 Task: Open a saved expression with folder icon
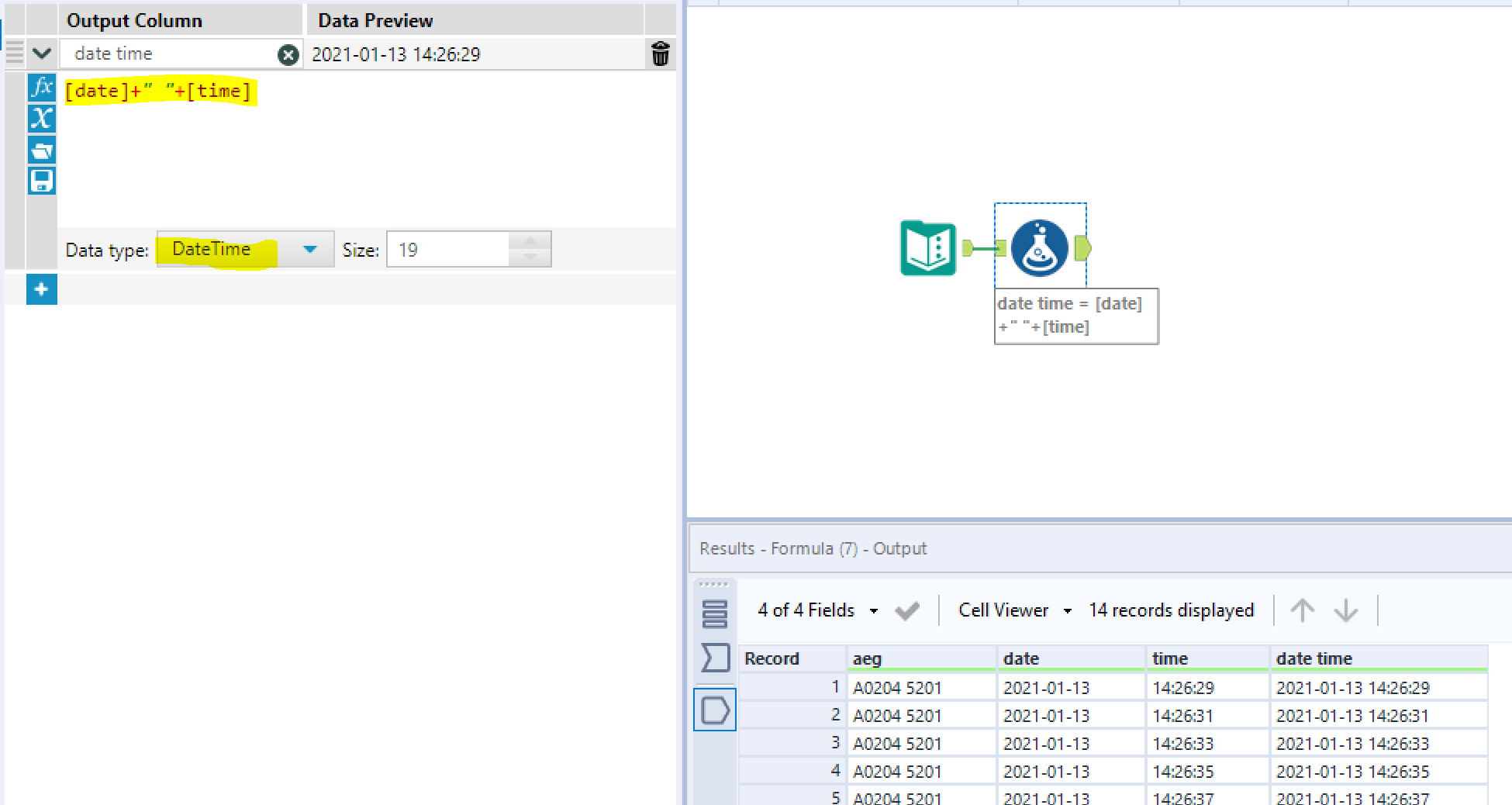(41, 150)
